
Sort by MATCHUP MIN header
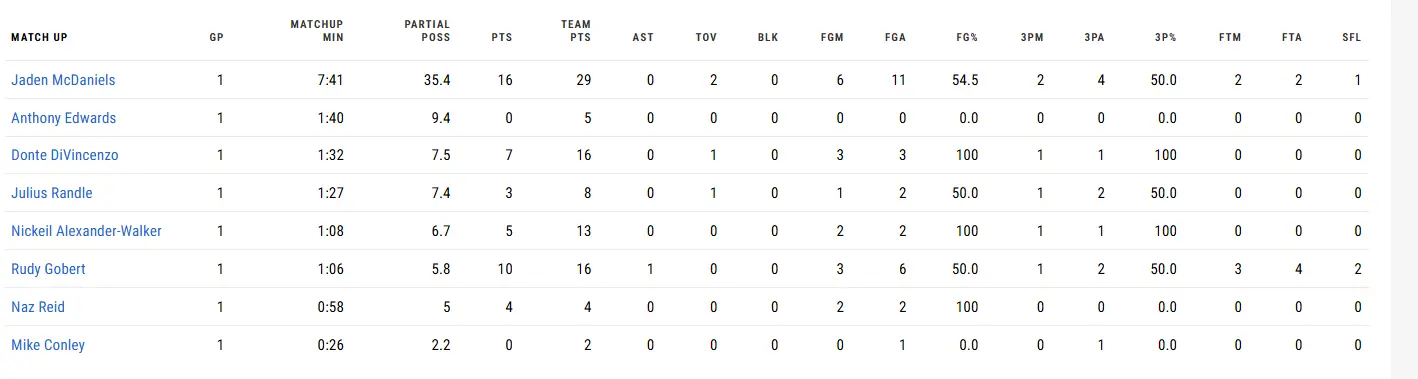point(317,31)
